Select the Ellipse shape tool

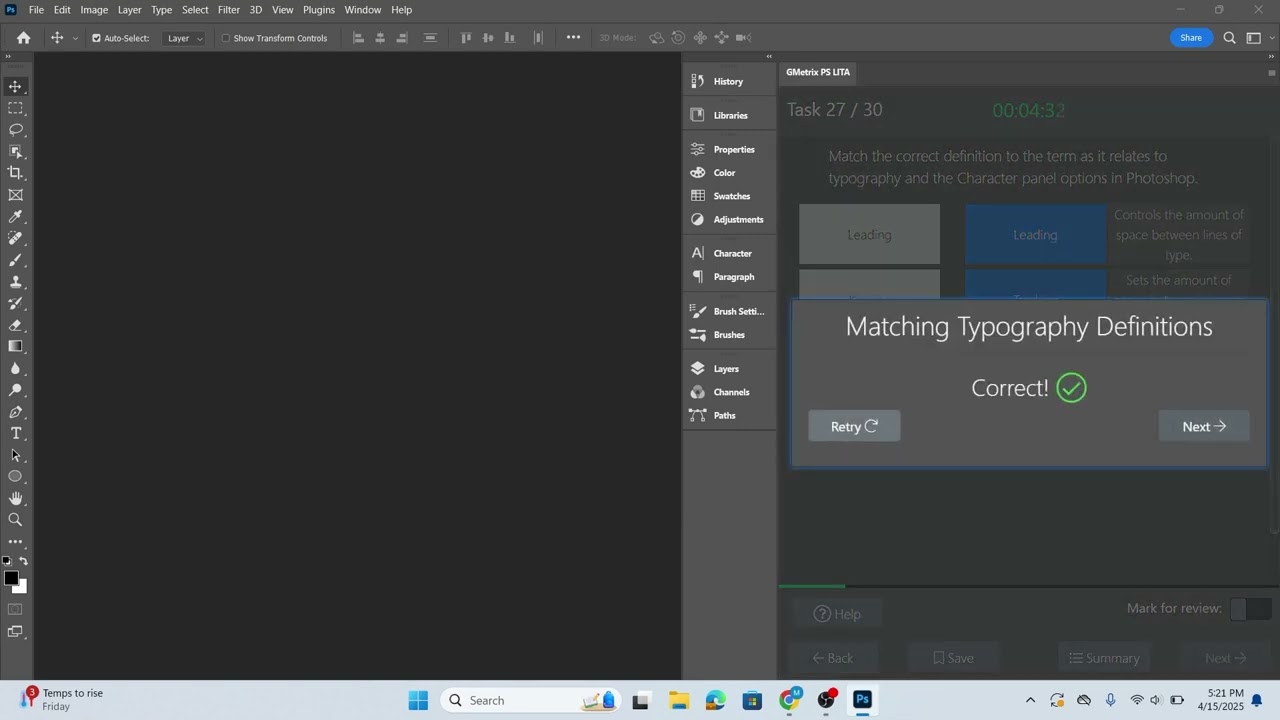tap(15, 476)
